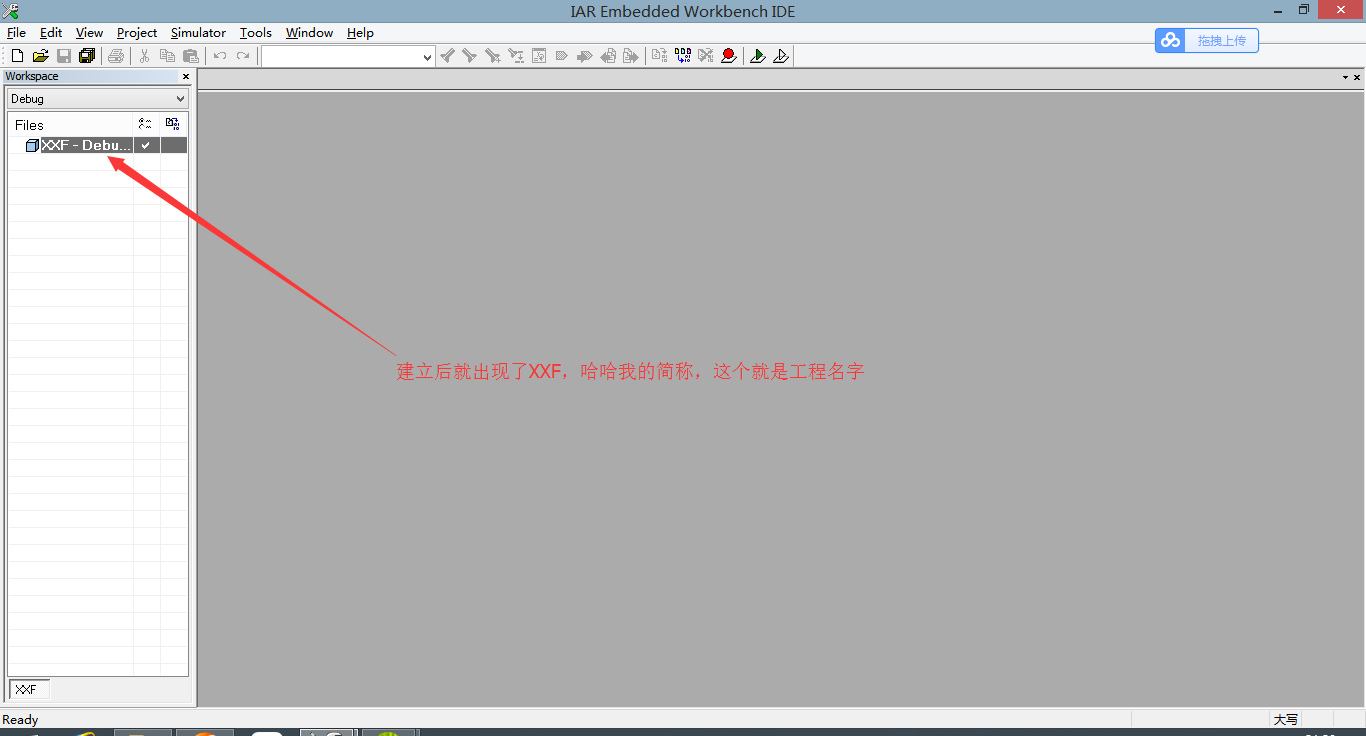
Task: Click the Print icon
Action: point(116,56)
